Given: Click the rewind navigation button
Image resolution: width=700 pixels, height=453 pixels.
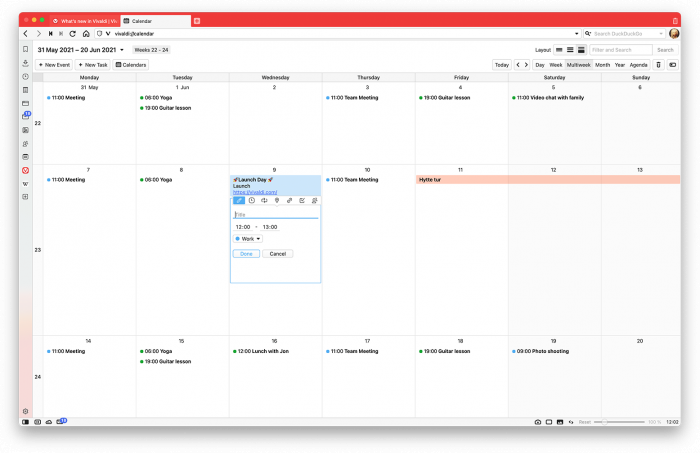Looking at the screenshot, I should point(50,33).
